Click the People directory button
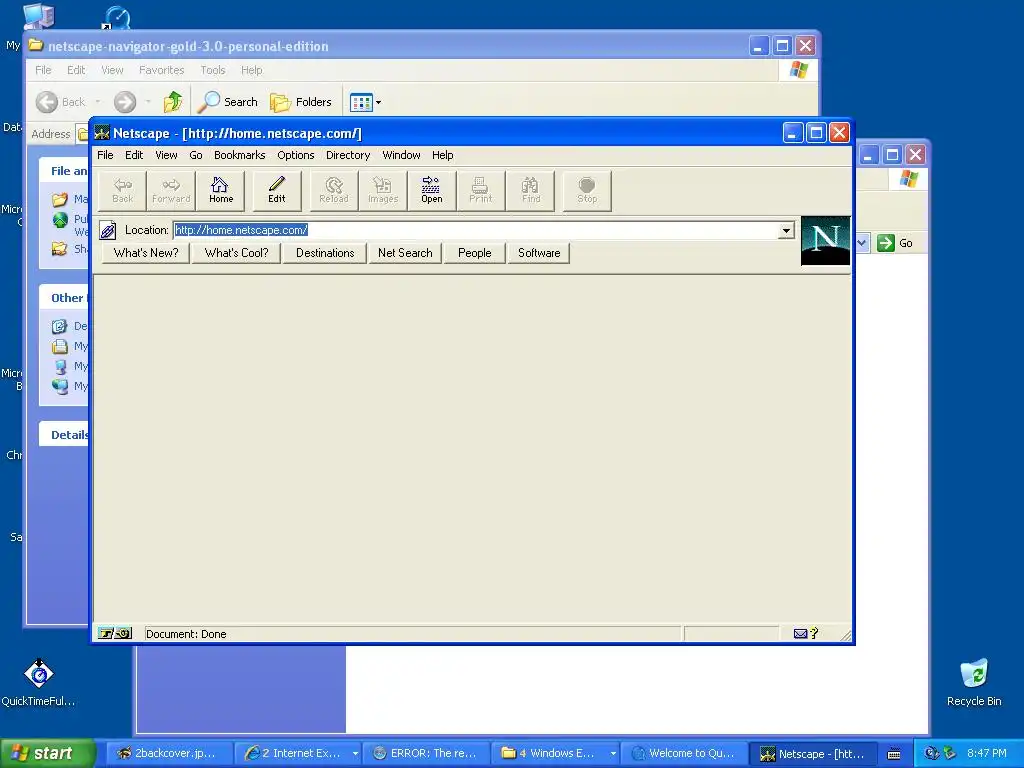The height and width of the screenshot is (768, 1024). coord(475,253)
